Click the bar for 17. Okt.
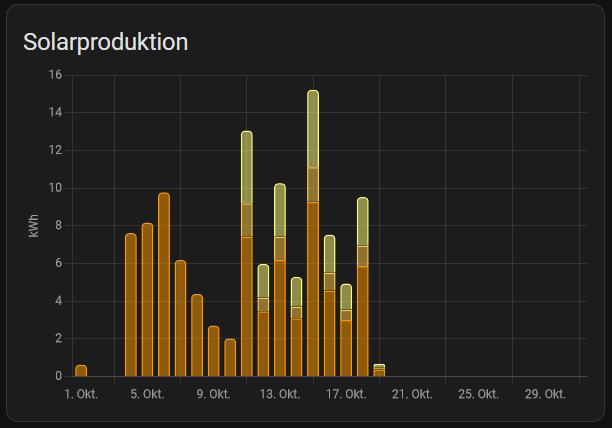612x428 pixels. tap(346, 332)
